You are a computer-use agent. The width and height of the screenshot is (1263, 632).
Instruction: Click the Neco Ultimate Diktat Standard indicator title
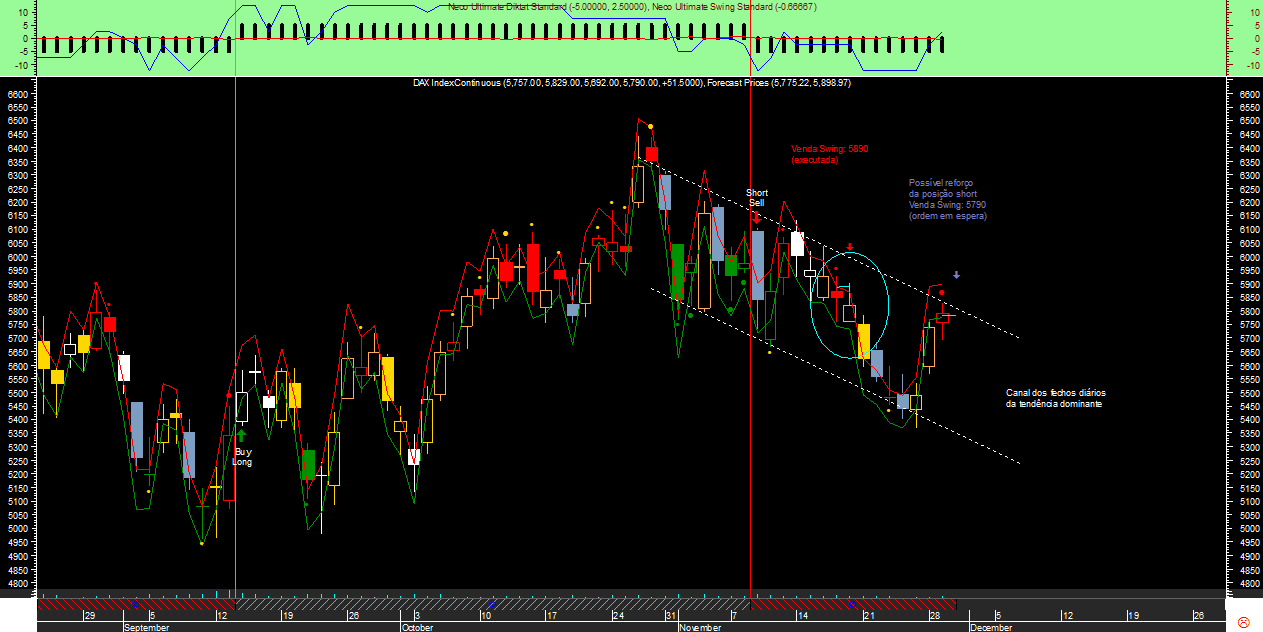pos(547,7)
